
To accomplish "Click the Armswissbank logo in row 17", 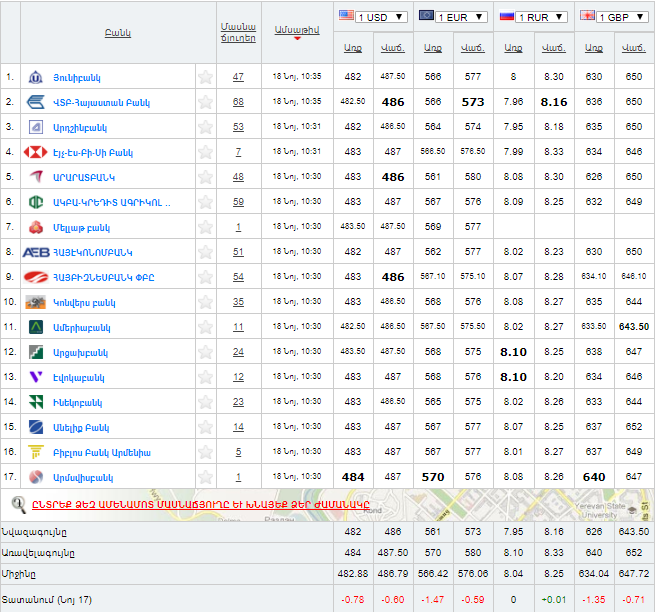I will point(36,477).
